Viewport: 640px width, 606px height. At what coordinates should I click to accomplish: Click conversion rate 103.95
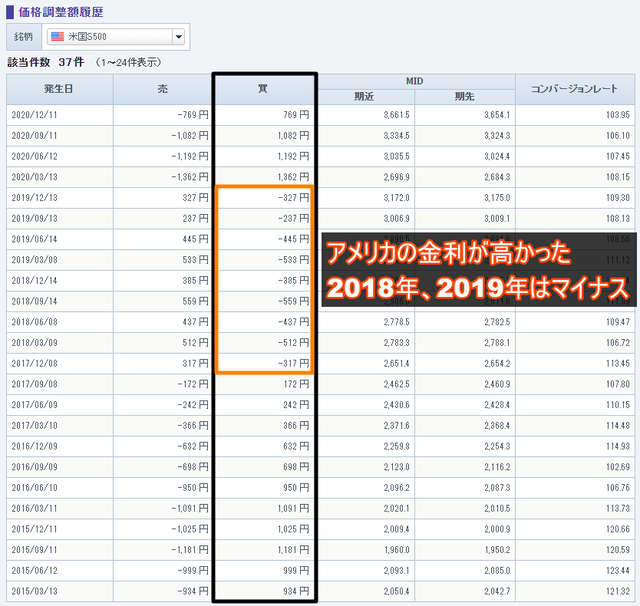click(618, 115)
